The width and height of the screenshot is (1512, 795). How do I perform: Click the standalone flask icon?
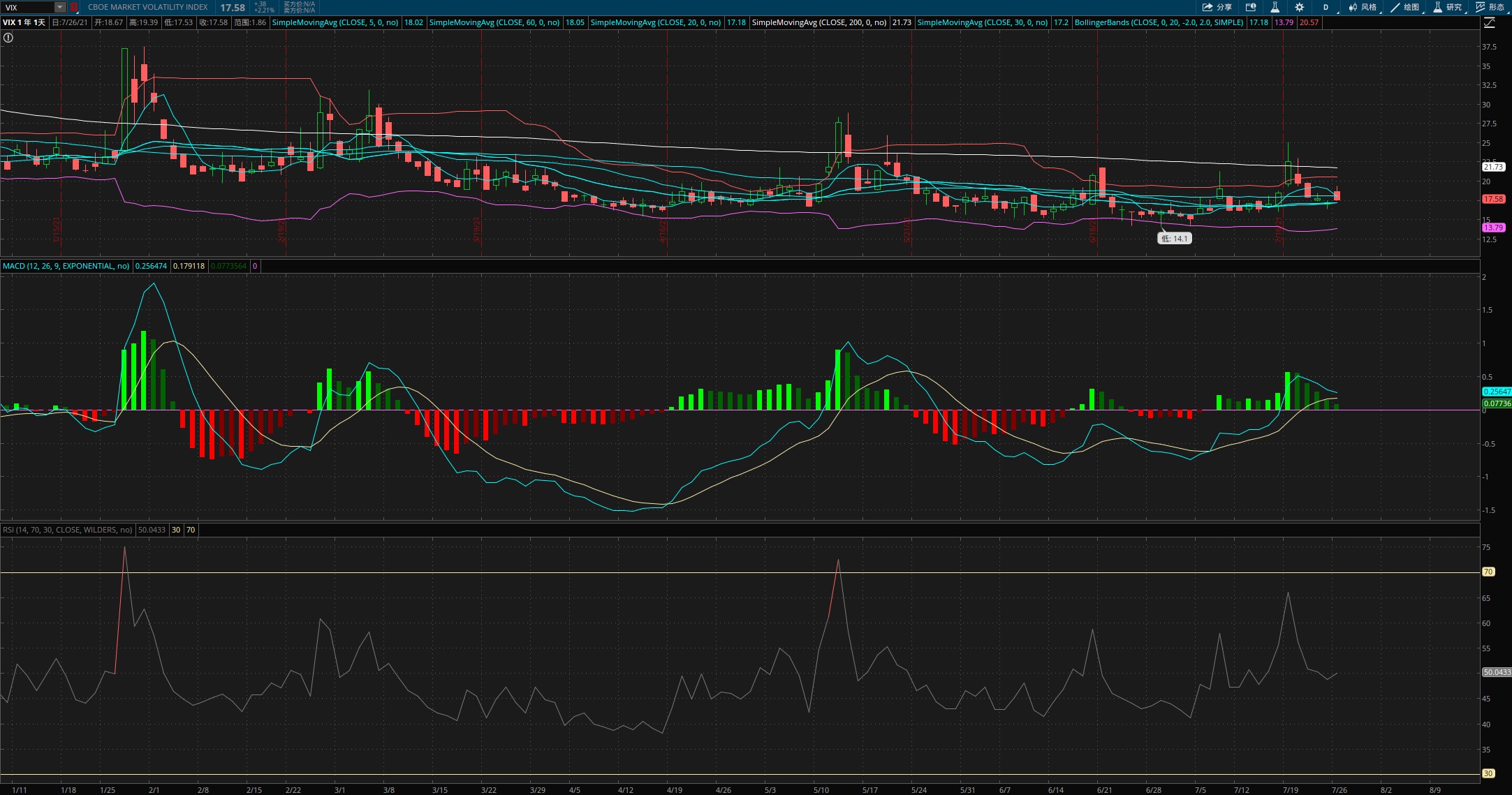pyautogui.click(x=1275, y=7)
